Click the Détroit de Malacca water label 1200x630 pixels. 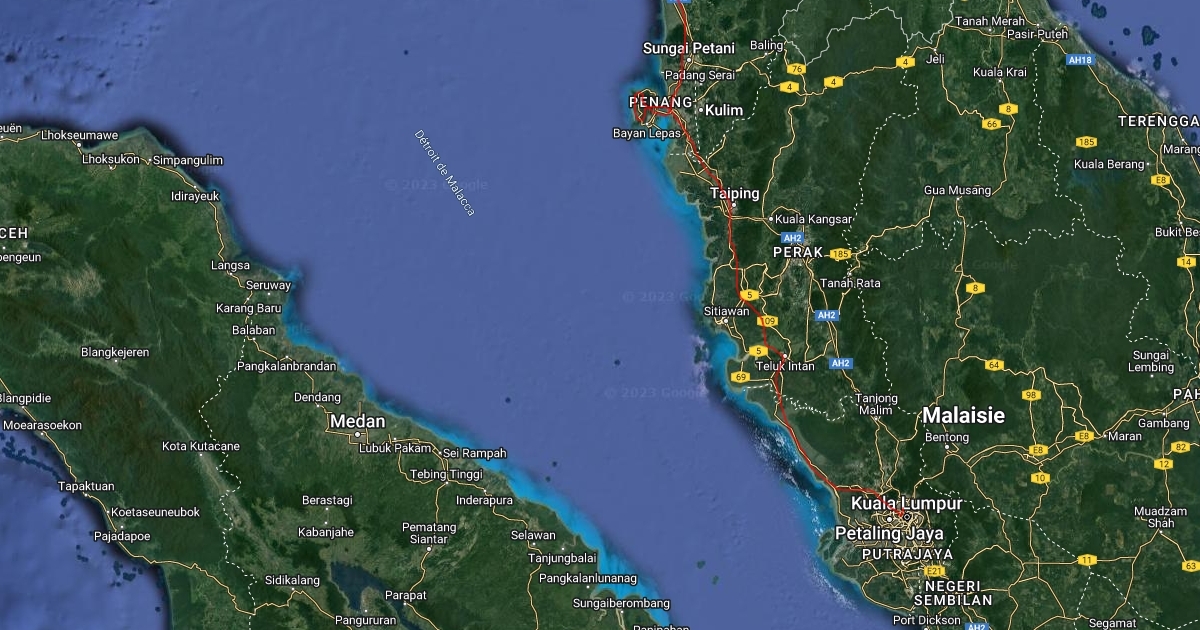coord(445,172)
